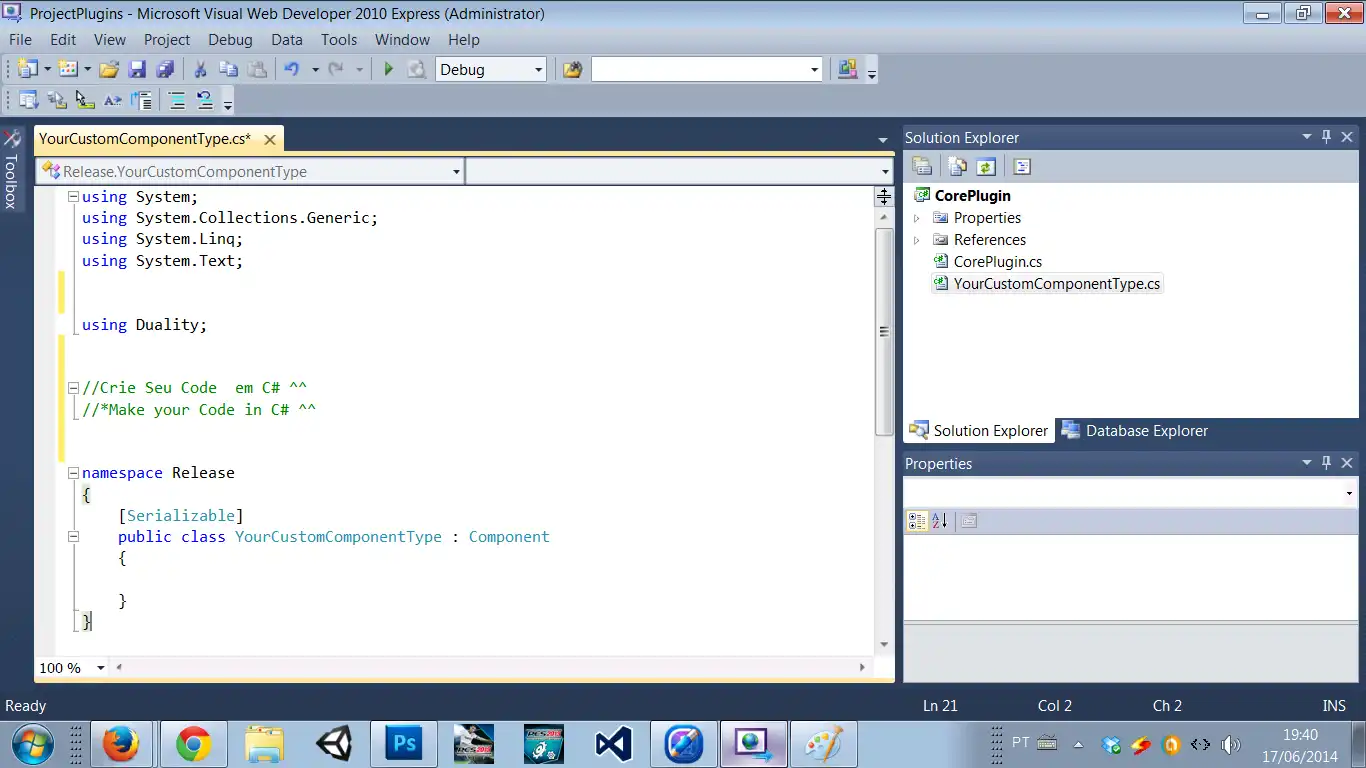Click the Undo arrow icon
The image size is (1366, 768).
click(x=292, y=69)
